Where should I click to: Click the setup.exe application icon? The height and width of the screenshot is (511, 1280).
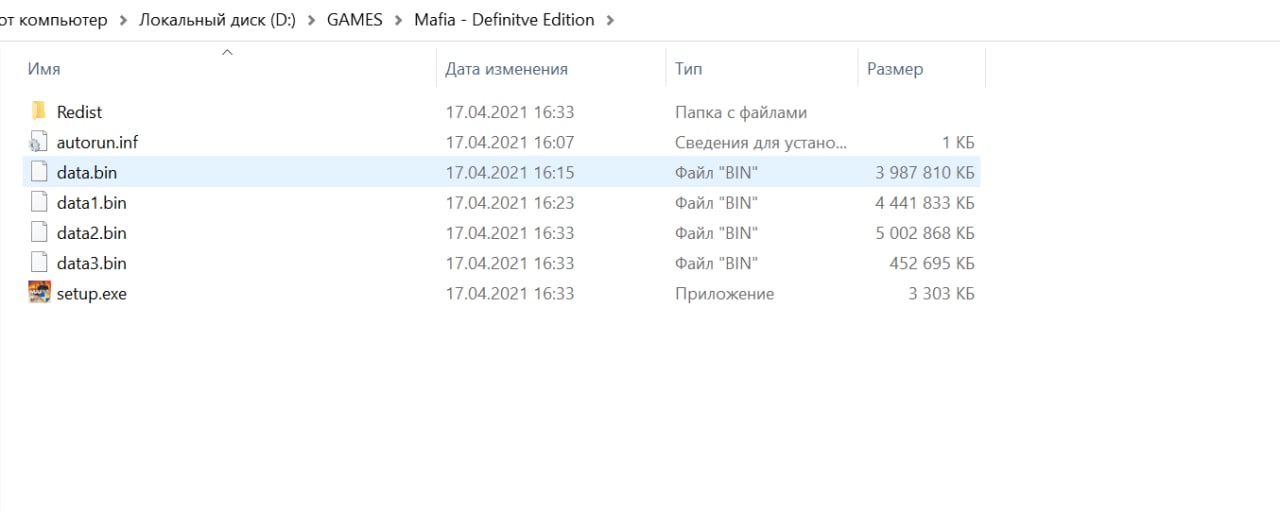tap(39, 293)
